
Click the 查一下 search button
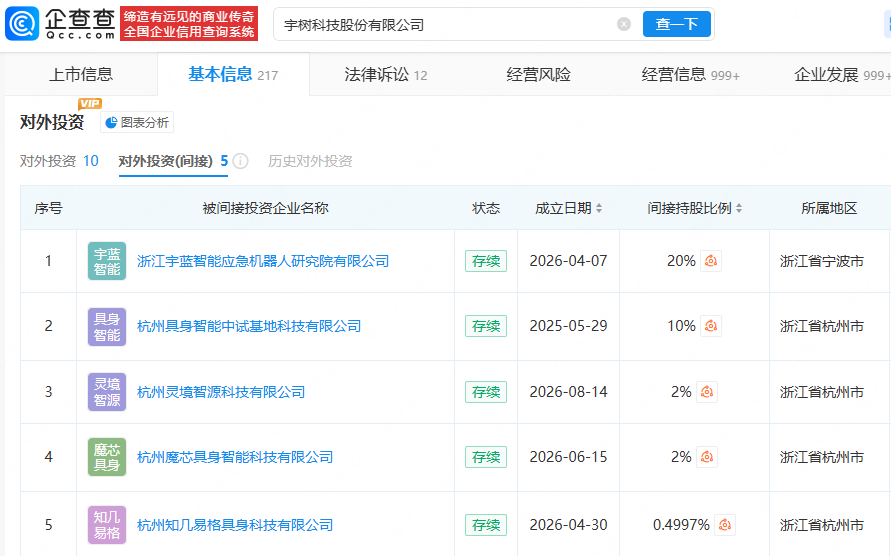coord(677,24)
